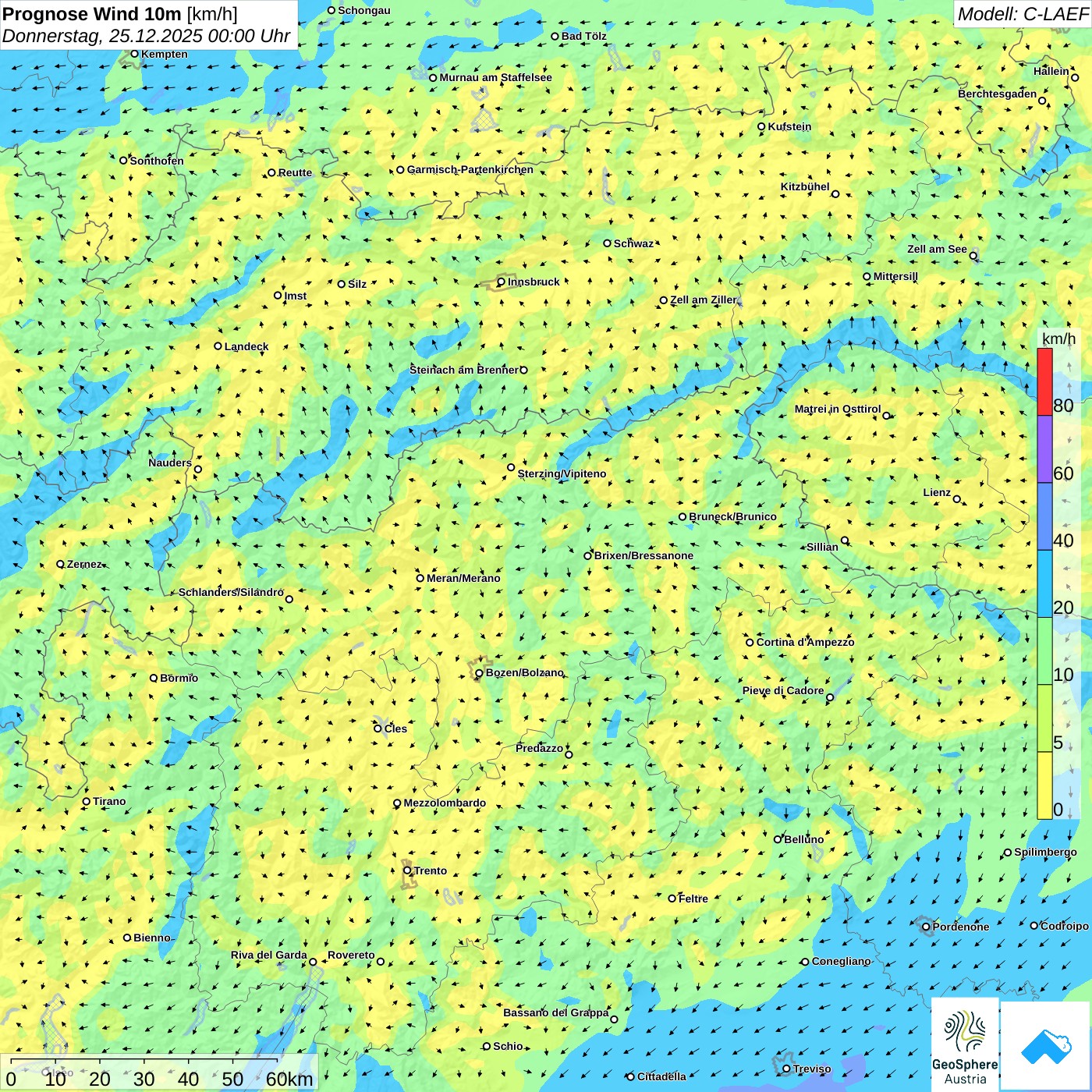Click the Zell am See marker
This screenshot has height=1092, width=1092.
973,256
